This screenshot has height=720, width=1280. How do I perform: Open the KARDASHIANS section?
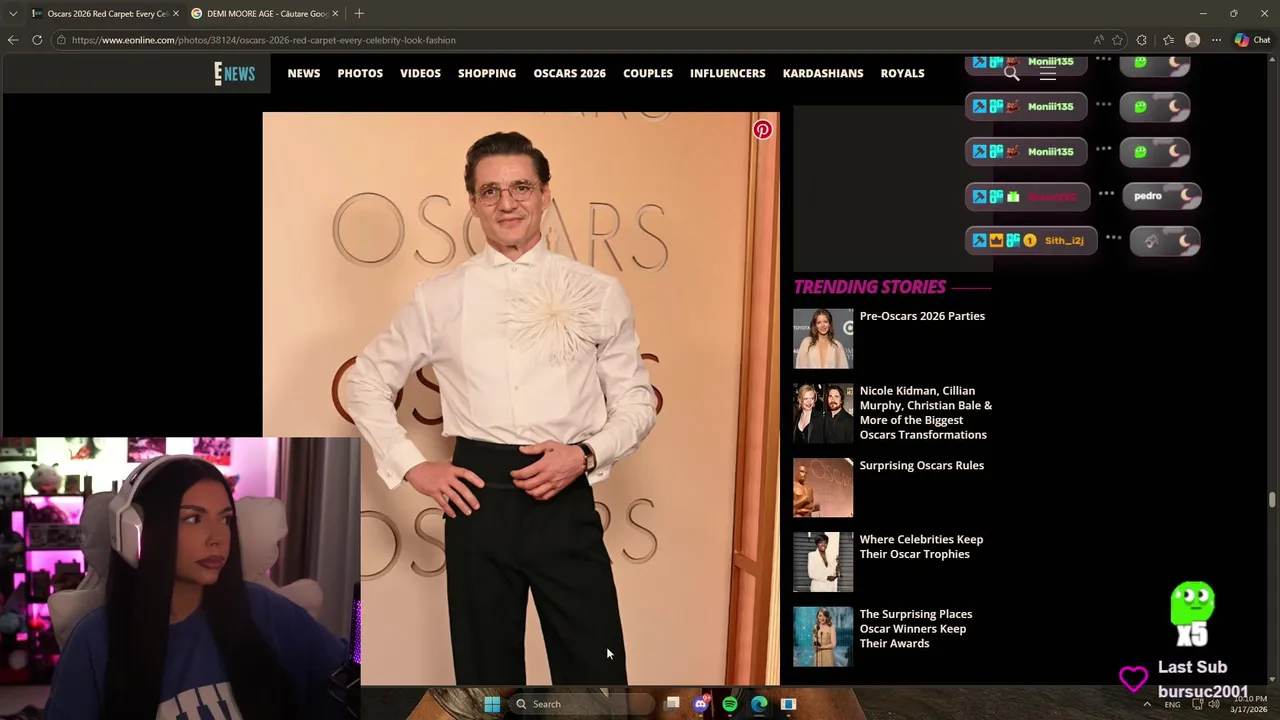(x=823, y=73)
